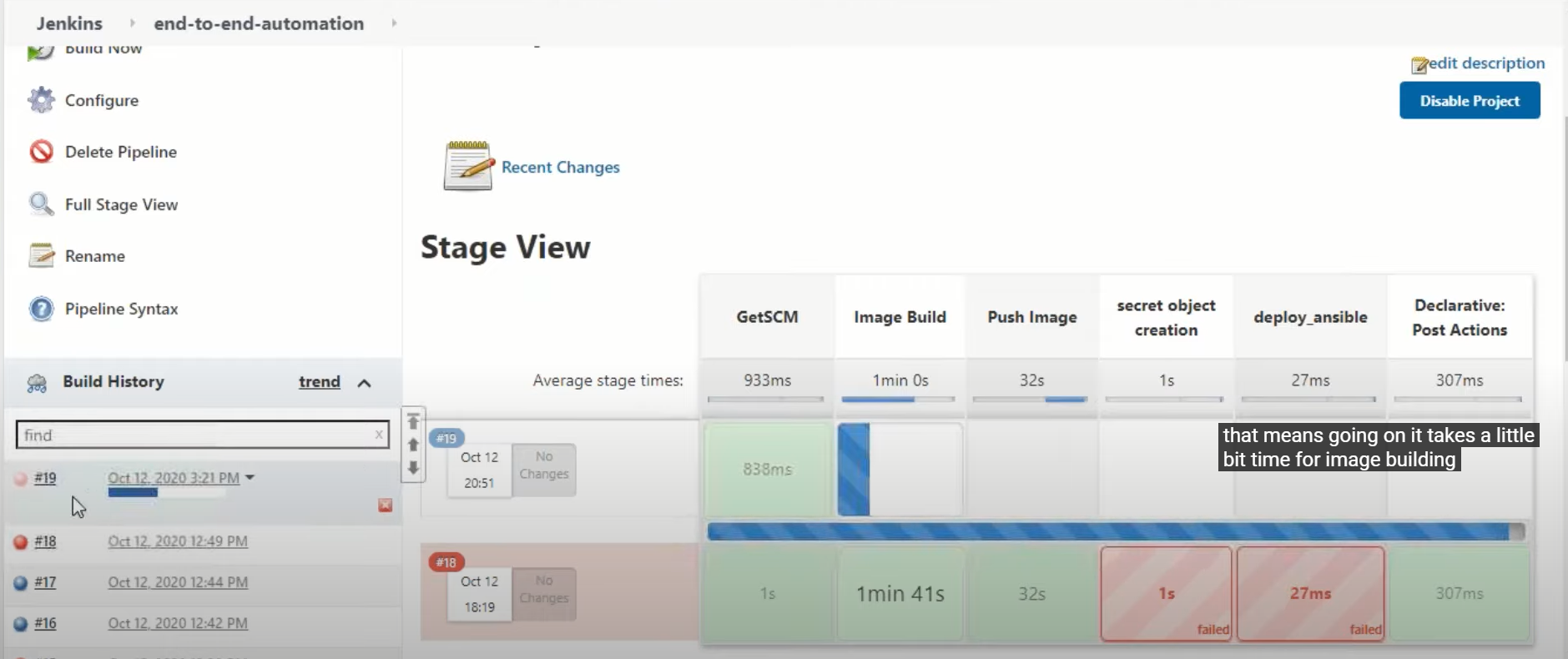Open the Oct 12, 2020 12:42 PM build link
Screen dimensions: 1568x659
tap(178, 623)
